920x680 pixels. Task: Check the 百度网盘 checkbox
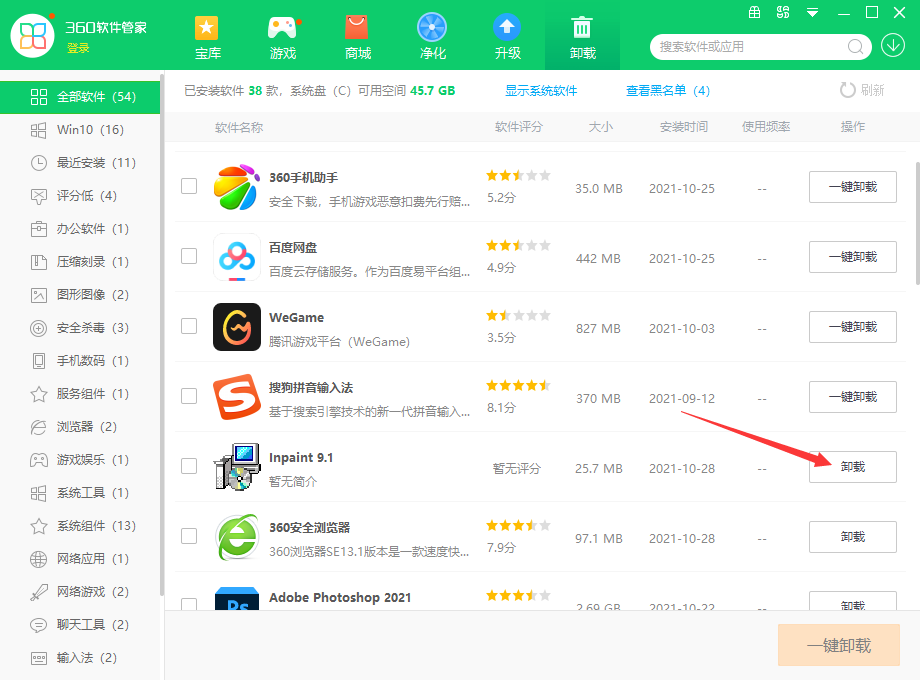(189, 256)
